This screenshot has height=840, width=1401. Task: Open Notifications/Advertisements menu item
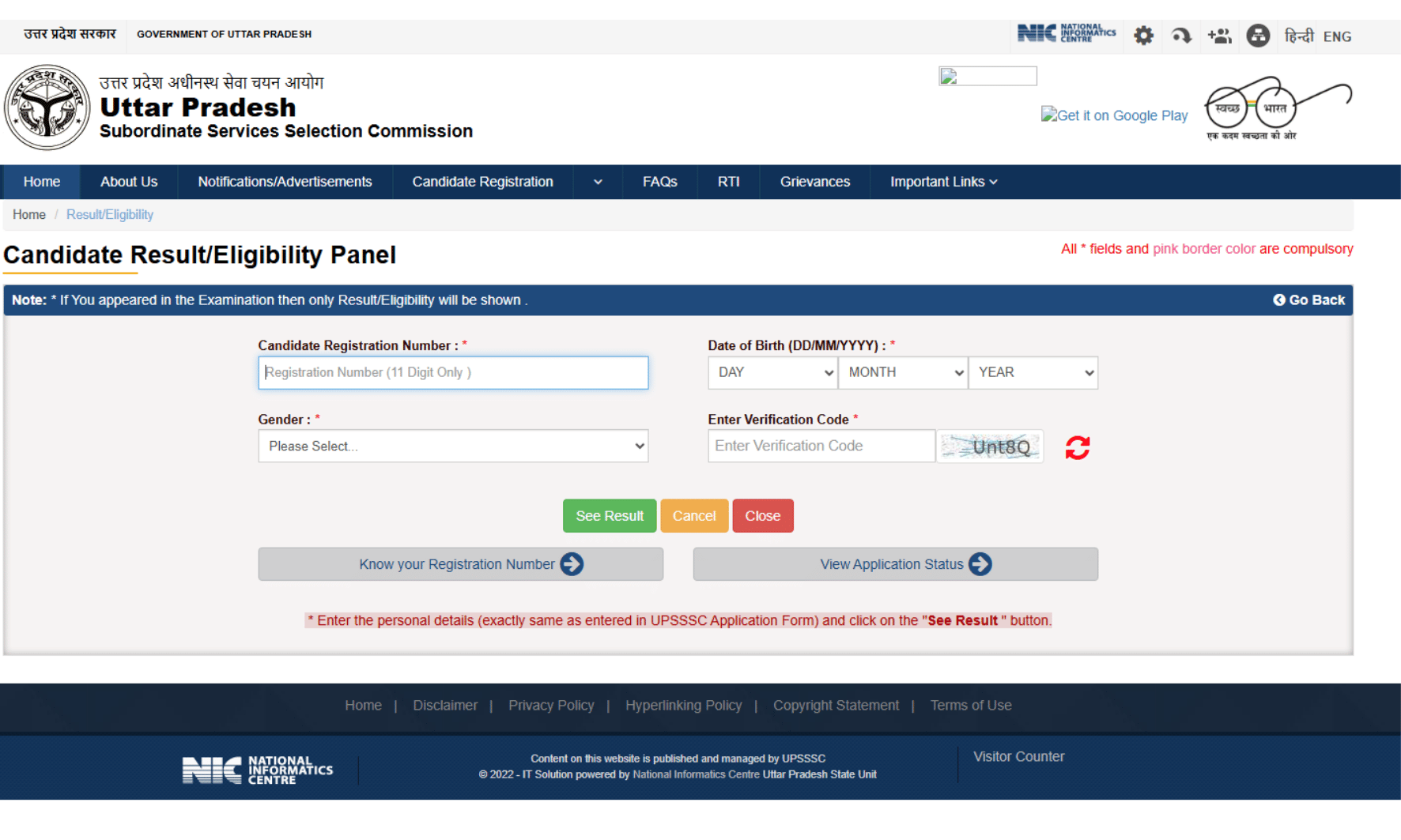(x=285, y=182)
